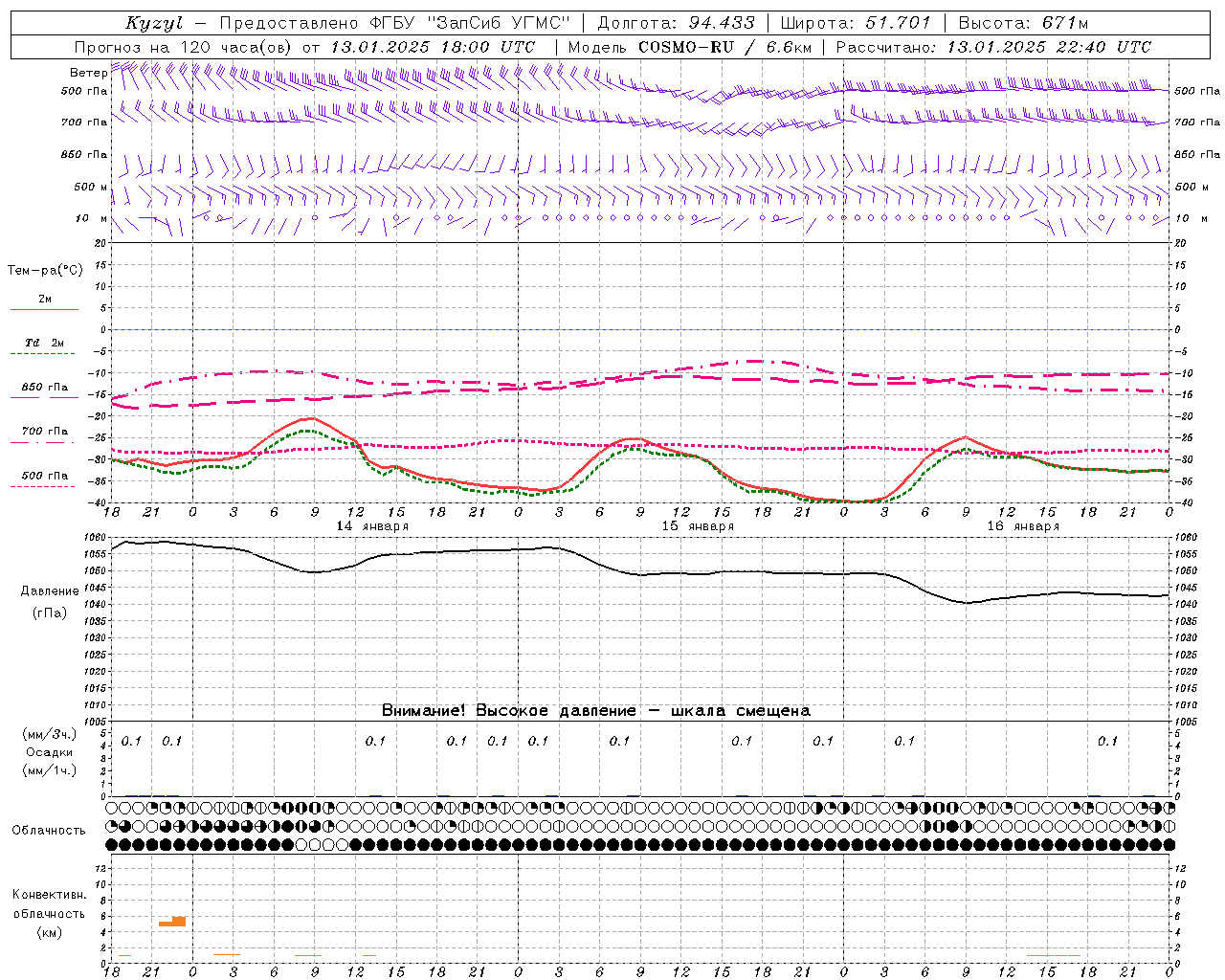Click the '(мм/3ч.)' precipitation unit label
1225x980 pixels.
tap(50, 734)
